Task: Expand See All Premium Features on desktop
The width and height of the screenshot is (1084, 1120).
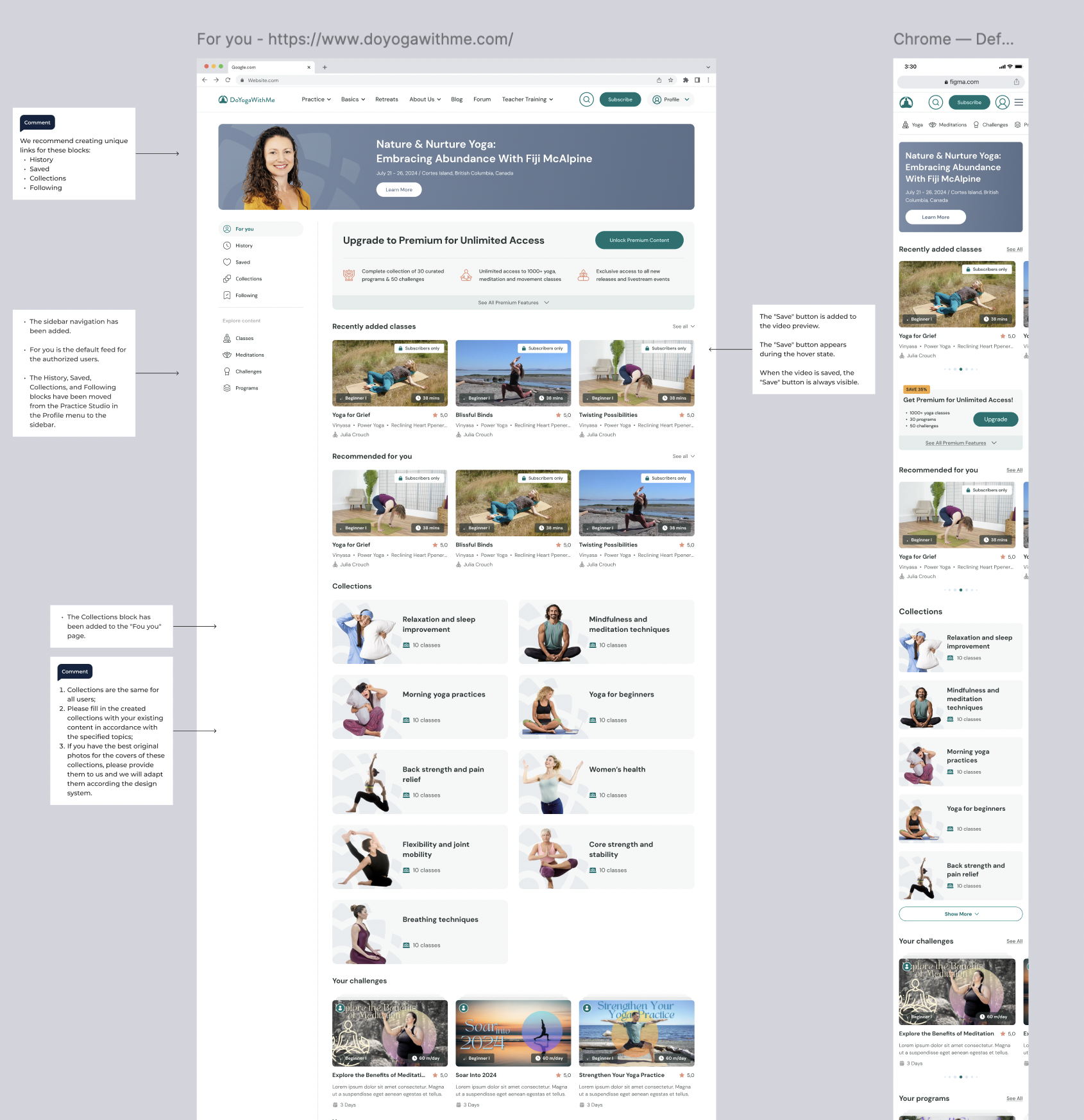Action: 513,303
